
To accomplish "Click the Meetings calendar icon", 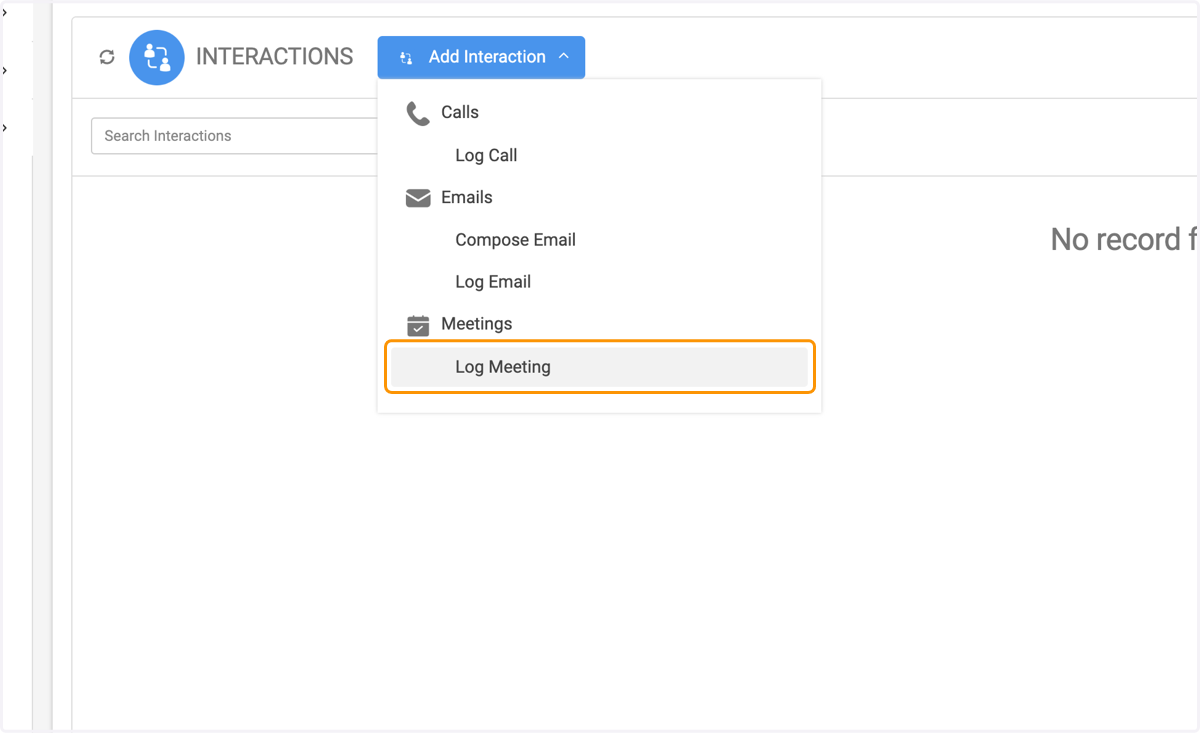I will pos(418,325).
